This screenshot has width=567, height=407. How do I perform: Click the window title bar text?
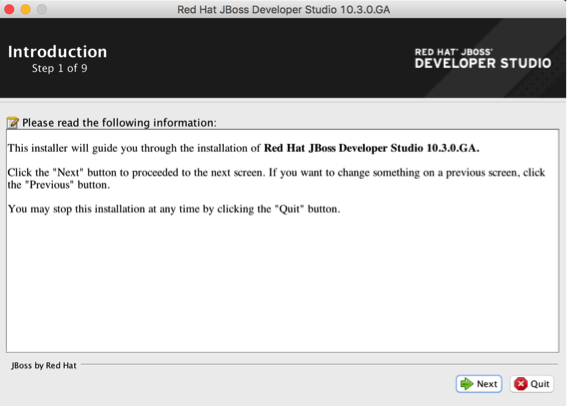[284, 9]
